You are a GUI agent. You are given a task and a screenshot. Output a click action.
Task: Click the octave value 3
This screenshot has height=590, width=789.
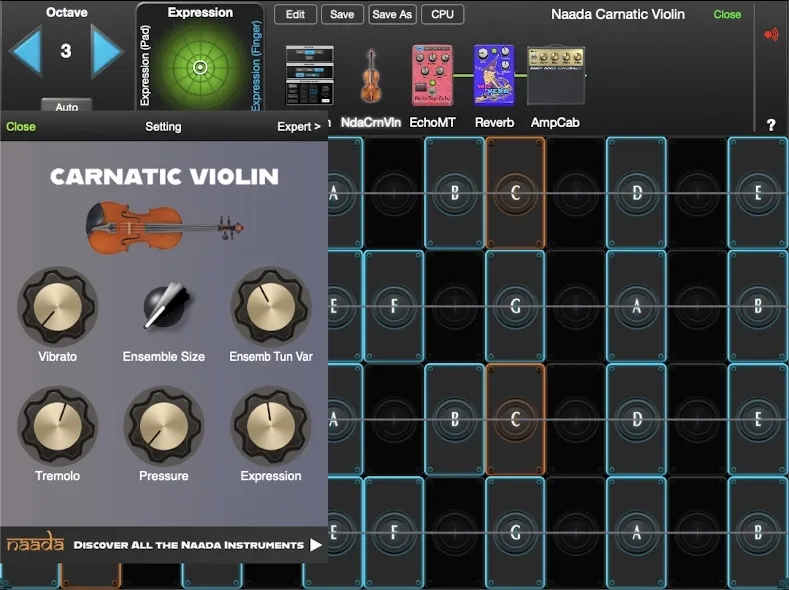click(66, 51)
